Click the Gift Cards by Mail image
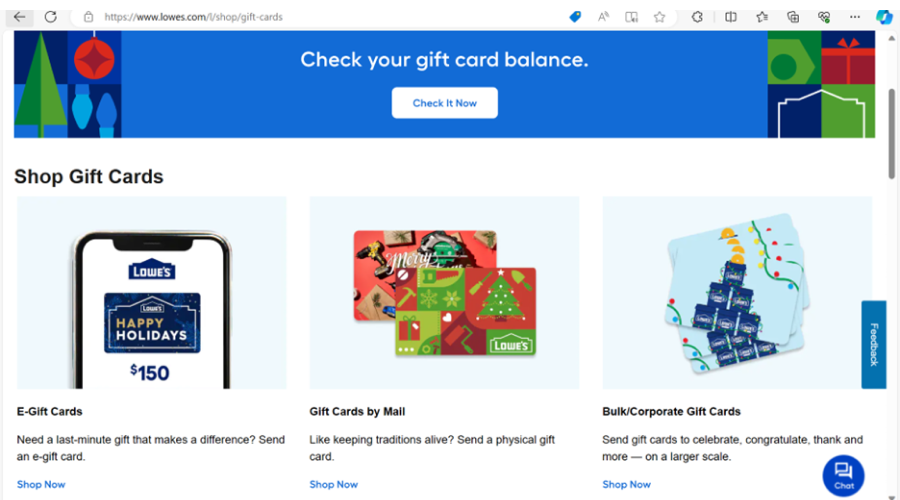This screenshot has height=500, width=900. 444,292
